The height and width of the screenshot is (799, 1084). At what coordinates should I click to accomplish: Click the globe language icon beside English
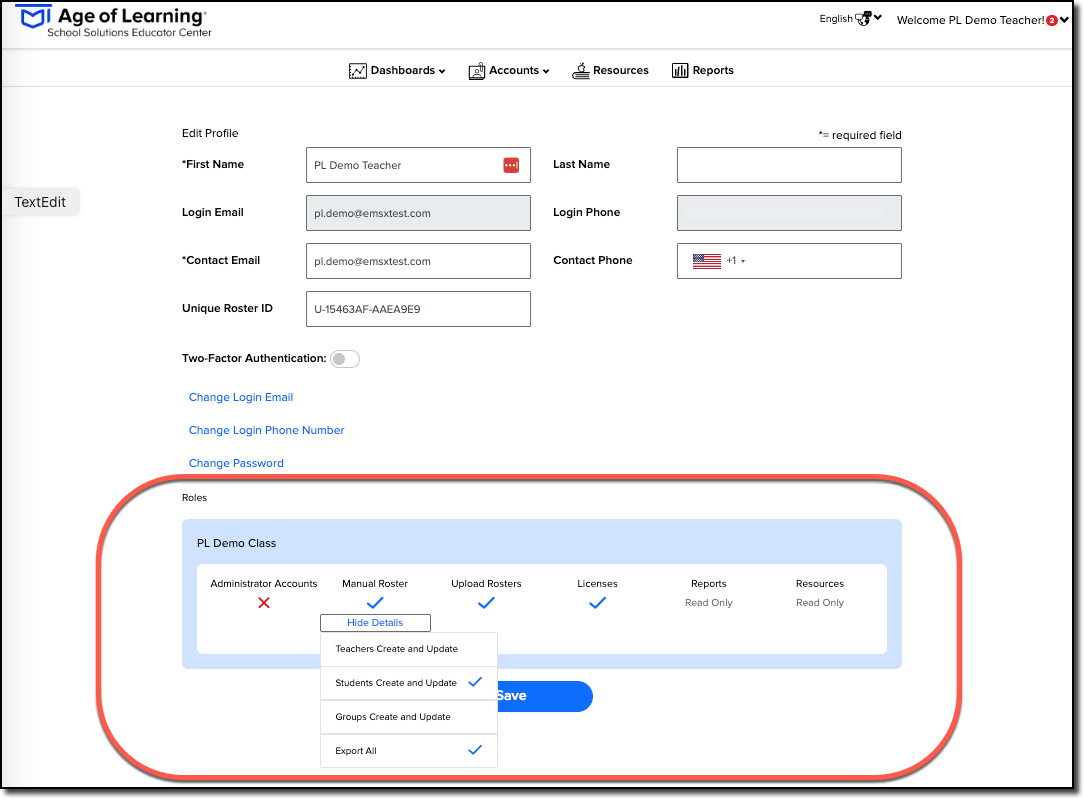point(863,19)
